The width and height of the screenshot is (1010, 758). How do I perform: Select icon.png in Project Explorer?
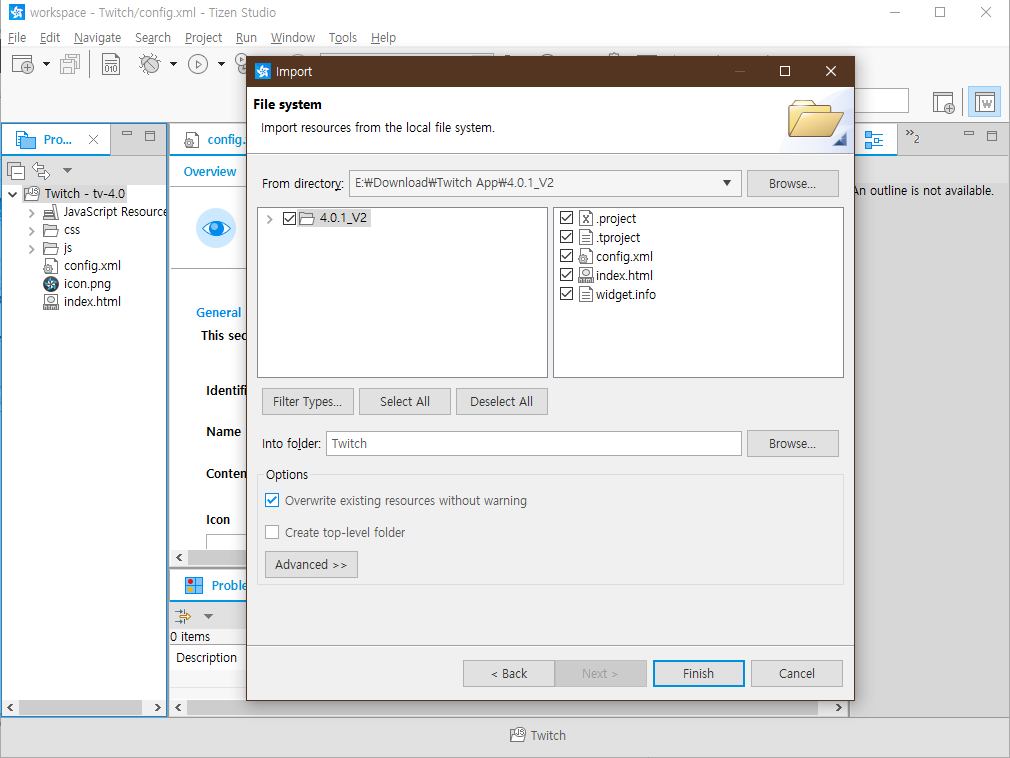(x=77, y=284)
